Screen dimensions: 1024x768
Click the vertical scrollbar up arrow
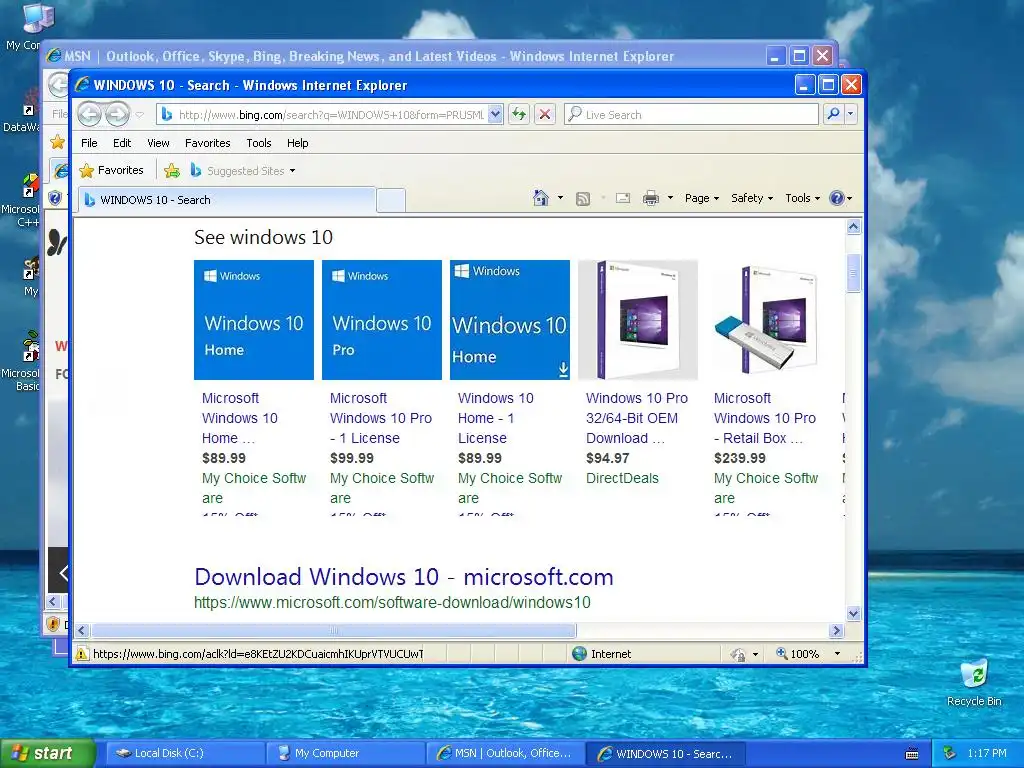[x=853, y=227]
